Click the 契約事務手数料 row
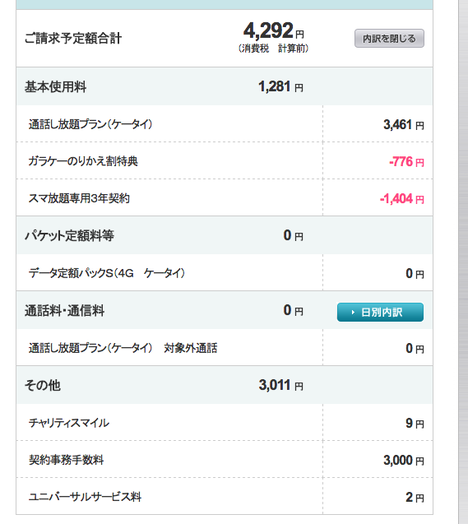Viewport: 468px width, 524px height. click(224, 460)
